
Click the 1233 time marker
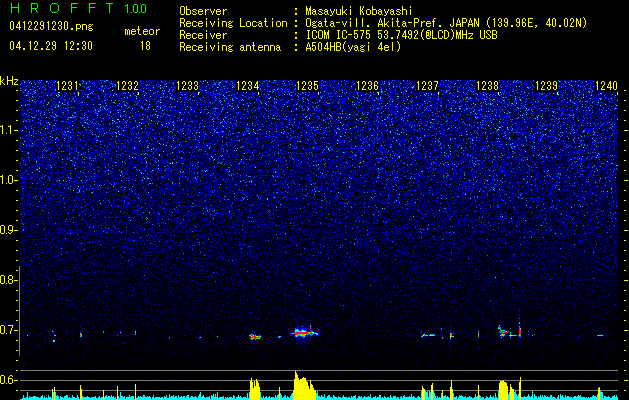(x=187, y=86)
